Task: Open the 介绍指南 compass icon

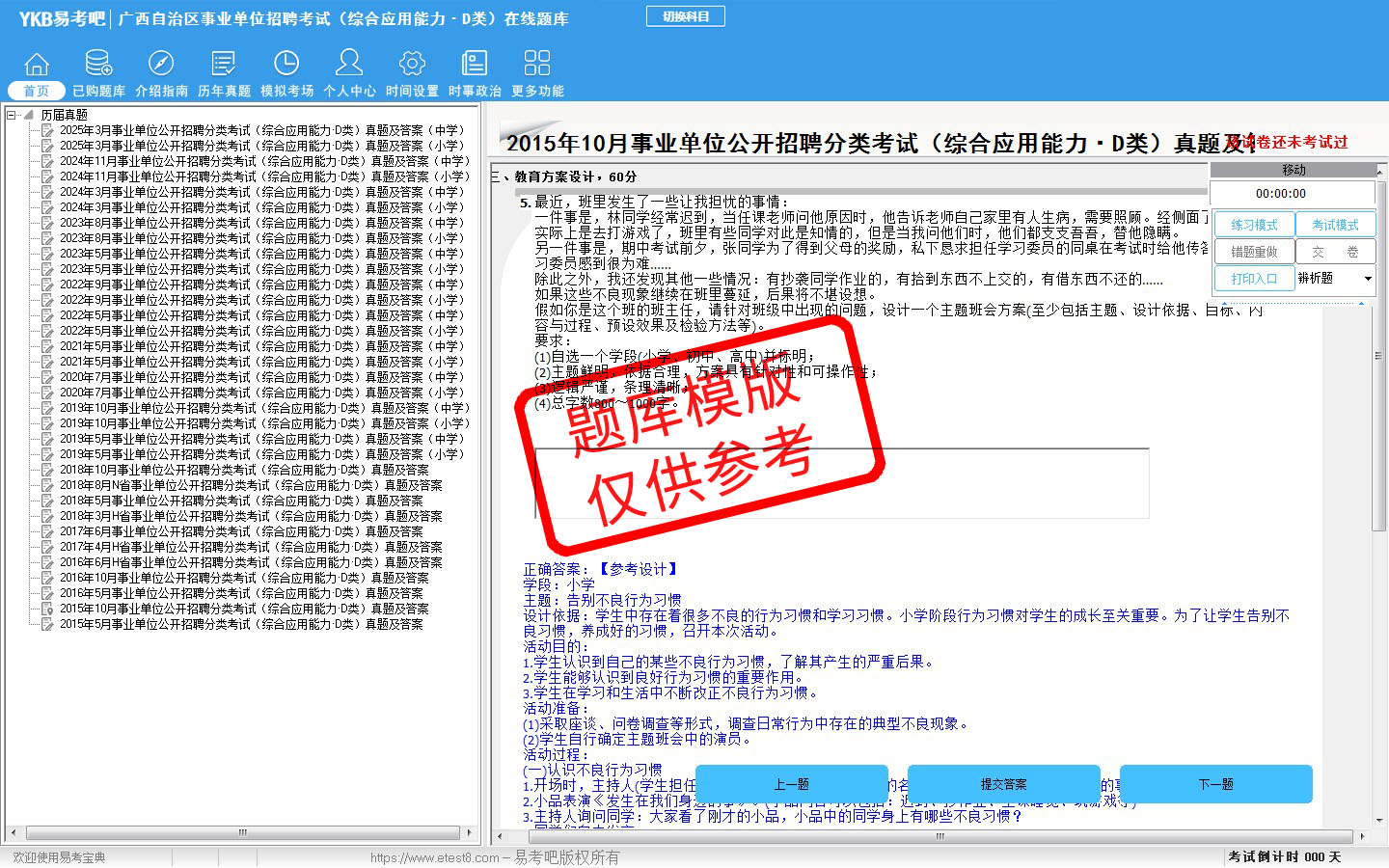Action: pos(161,65)
